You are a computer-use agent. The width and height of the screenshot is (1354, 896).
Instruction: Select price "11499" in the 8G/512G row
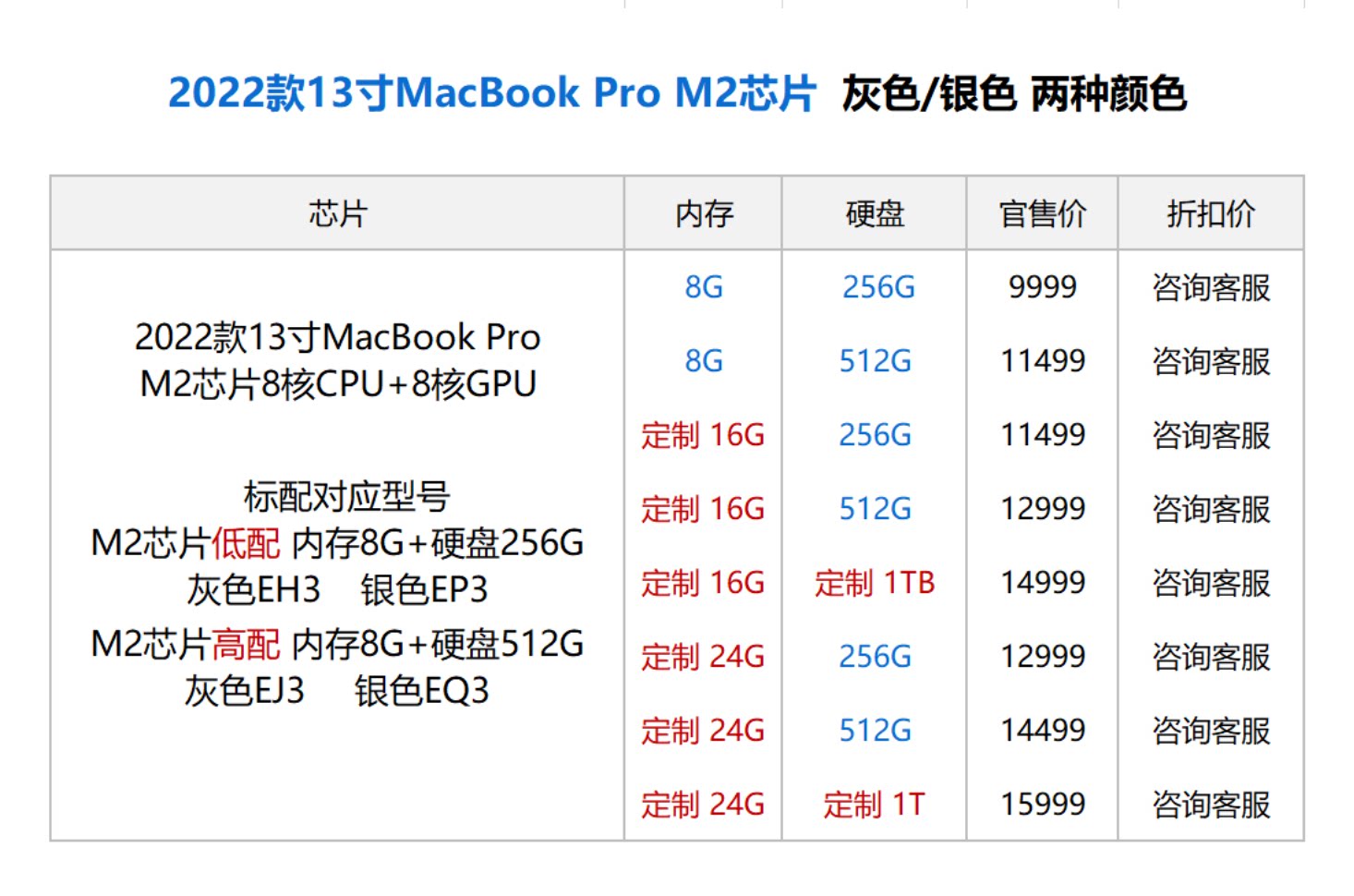(x=1043, y=361)
